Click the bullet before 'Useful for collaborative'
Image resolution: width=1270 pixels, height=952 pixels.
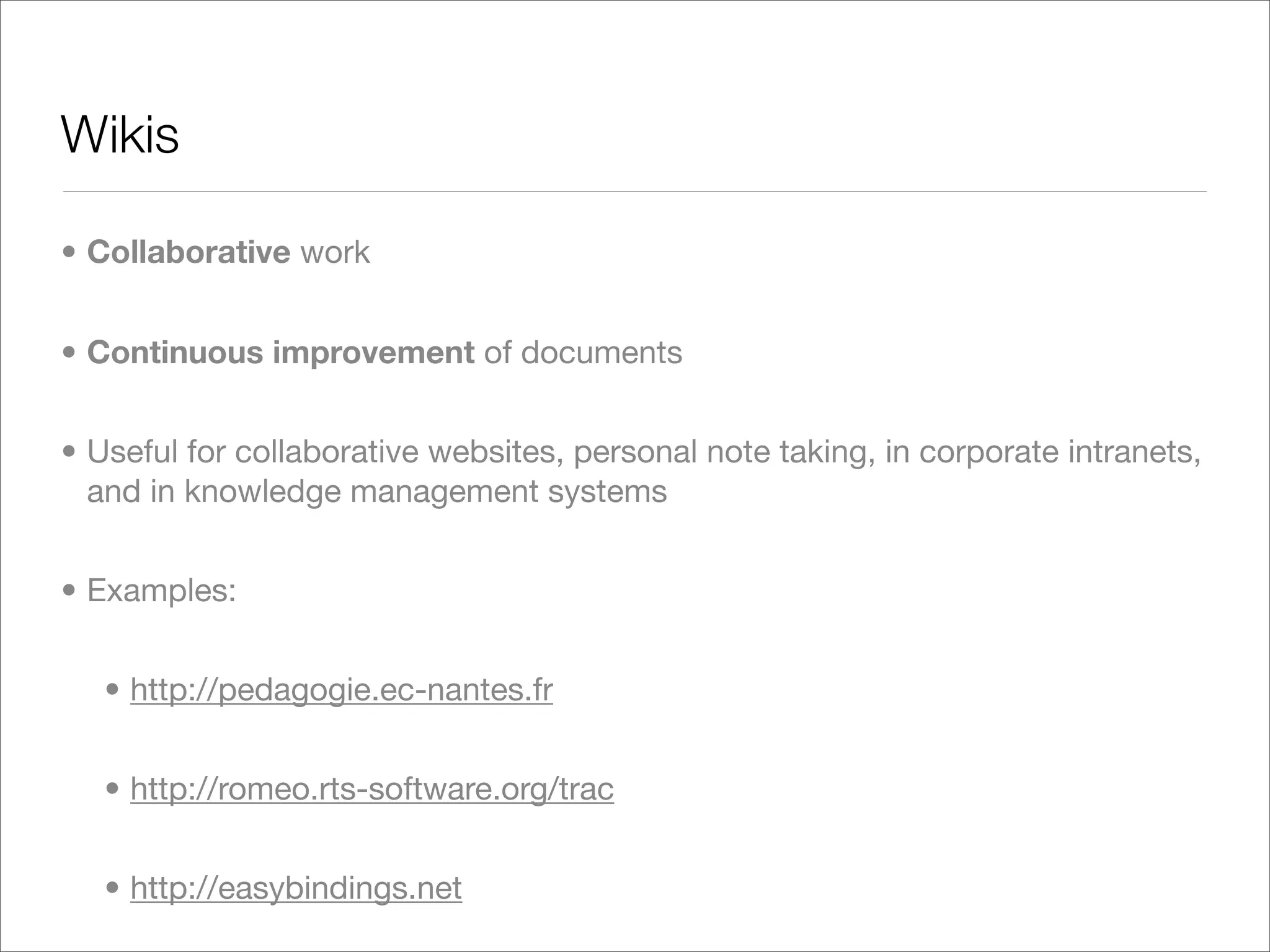(x=69, y=452)
